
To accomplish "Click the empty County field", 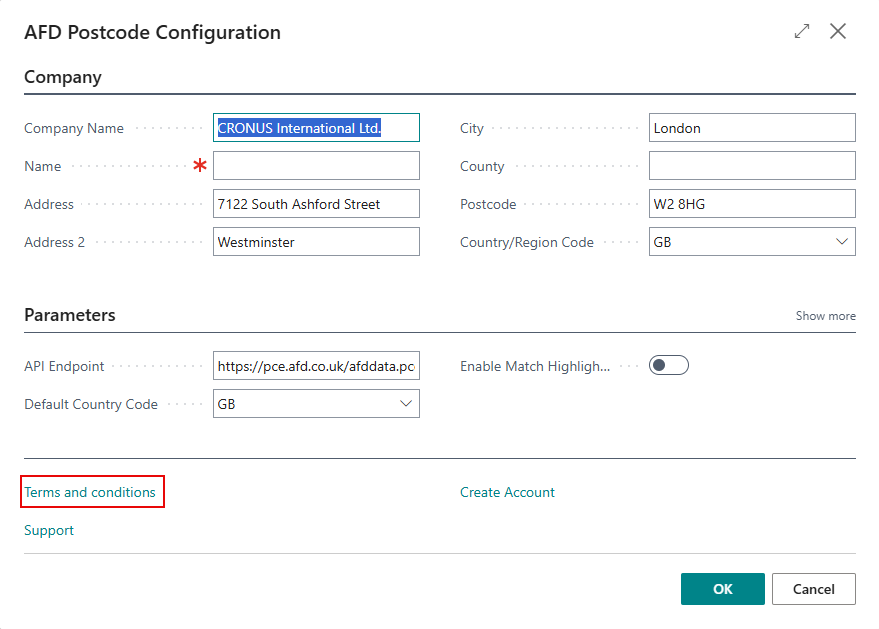I will (752, 165).
